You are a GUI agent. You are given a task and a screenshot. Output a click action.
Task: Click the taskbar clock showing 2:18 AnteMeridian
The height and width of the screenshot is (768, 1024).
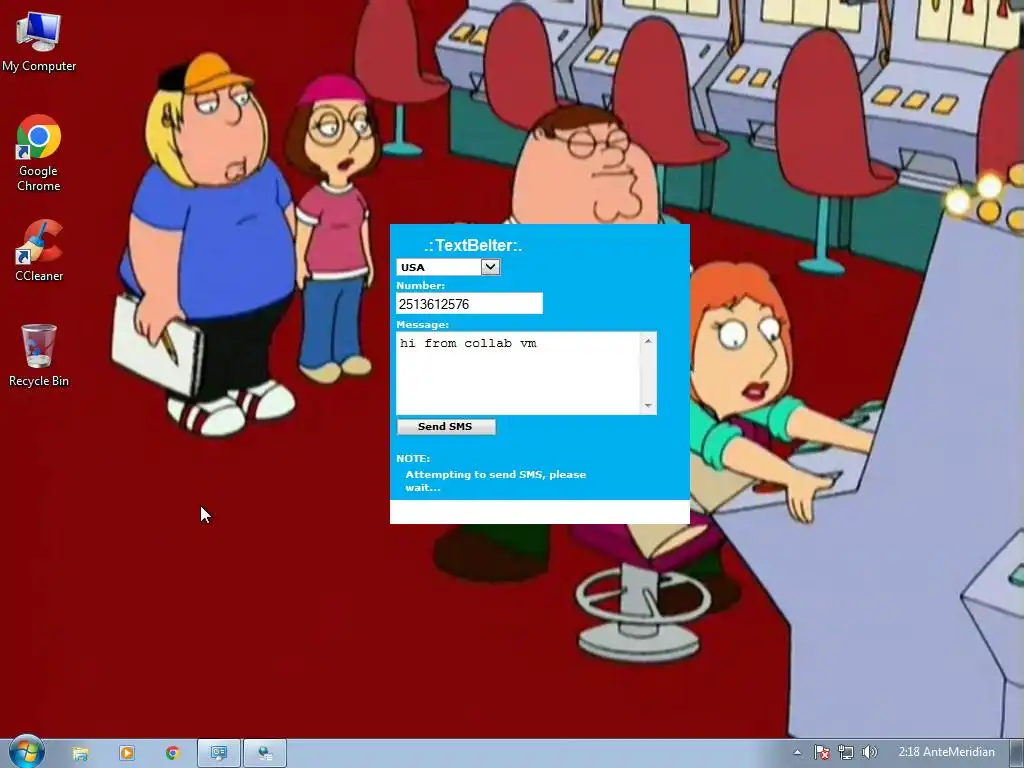(x=946, y=752)
